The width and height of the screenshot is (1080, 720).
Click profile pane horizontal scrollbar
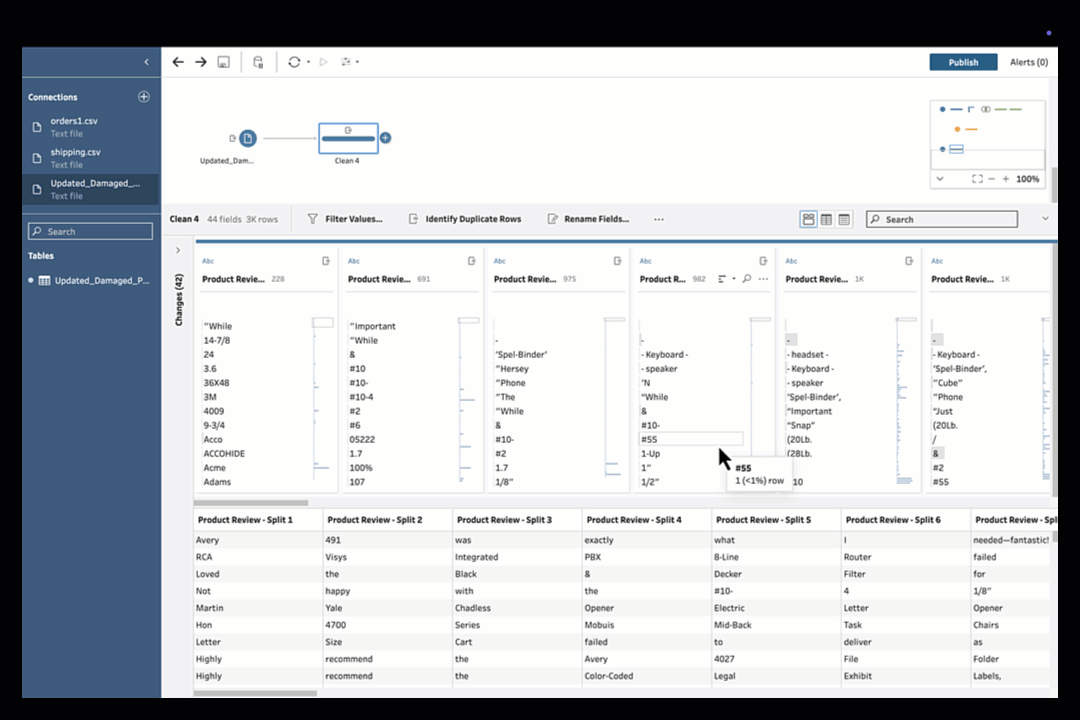251,502
